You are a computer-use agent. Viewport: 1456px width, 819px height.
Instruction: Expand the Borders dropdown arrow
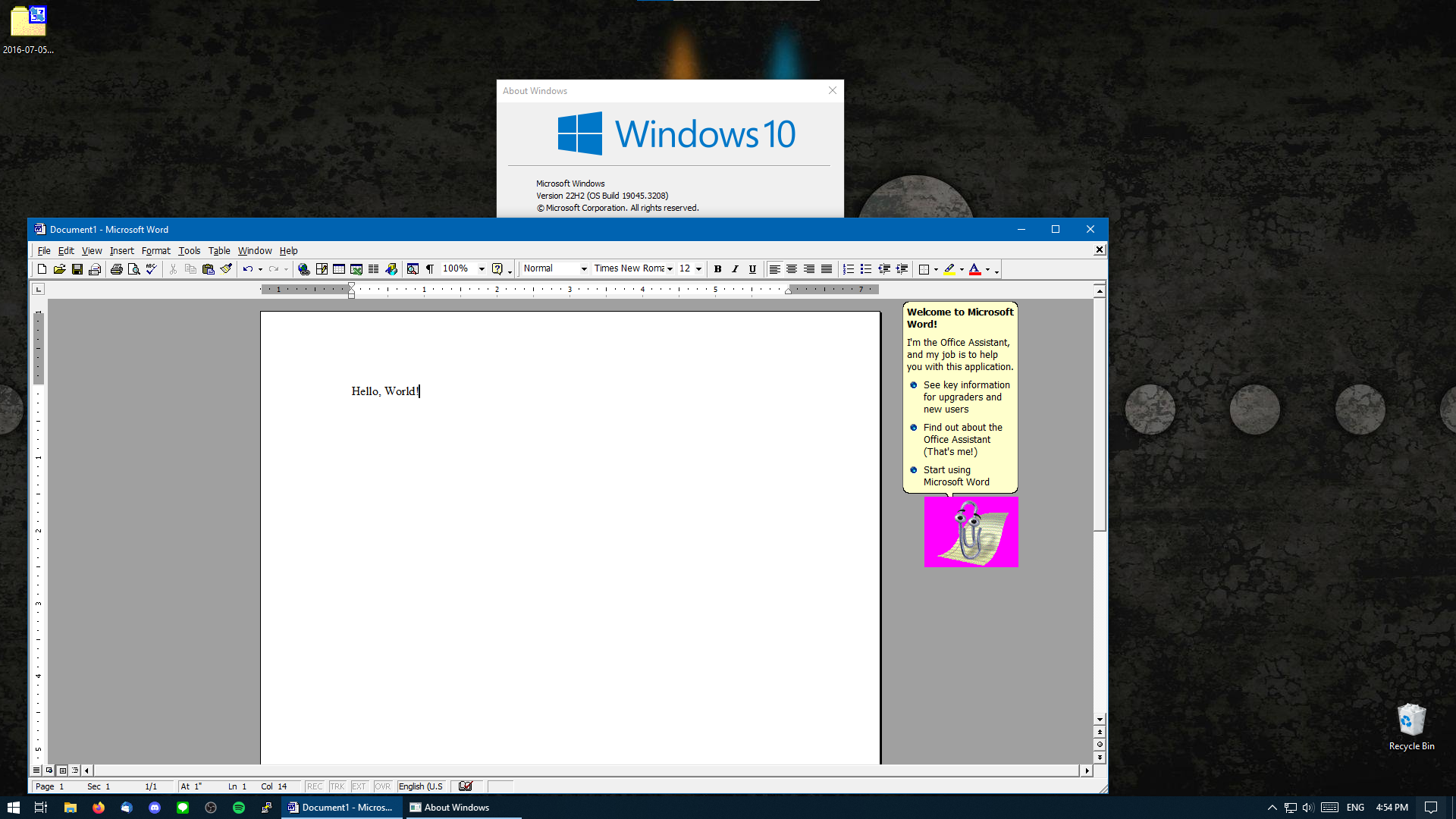click(937, 269)
